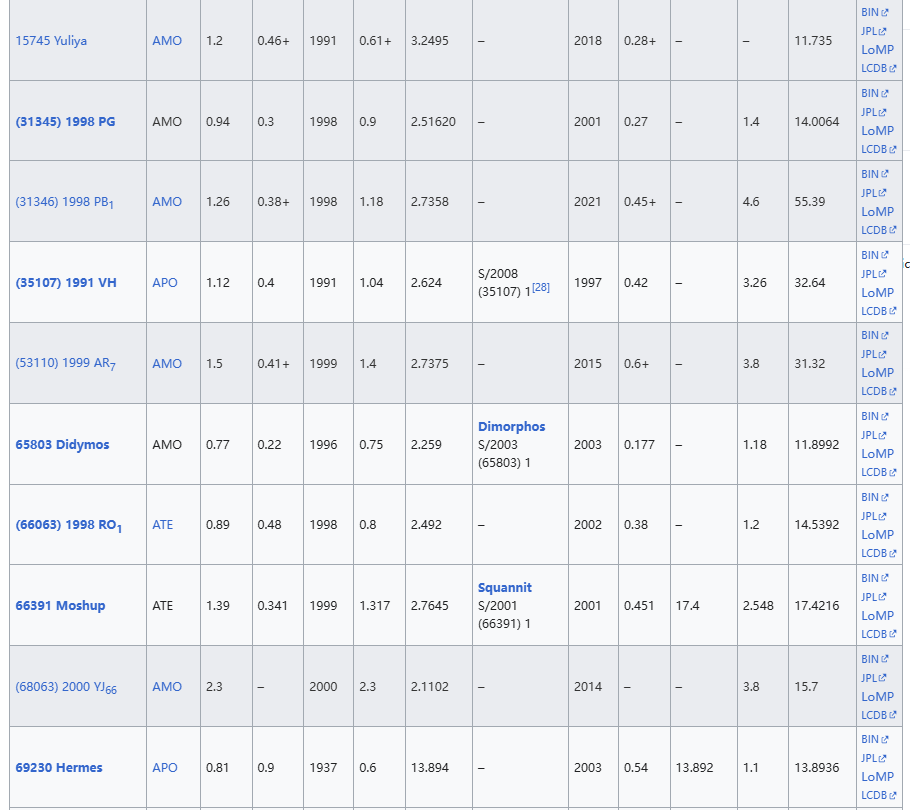Click AMO type link in Yuliya row
910x810 pixels.
[x=167, y=41]
